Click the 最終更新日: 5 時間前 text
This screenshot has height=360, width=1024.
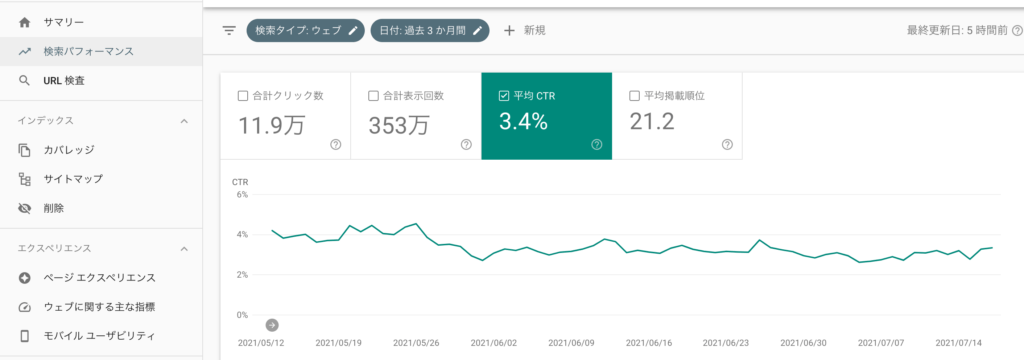(x=957, y=31)
